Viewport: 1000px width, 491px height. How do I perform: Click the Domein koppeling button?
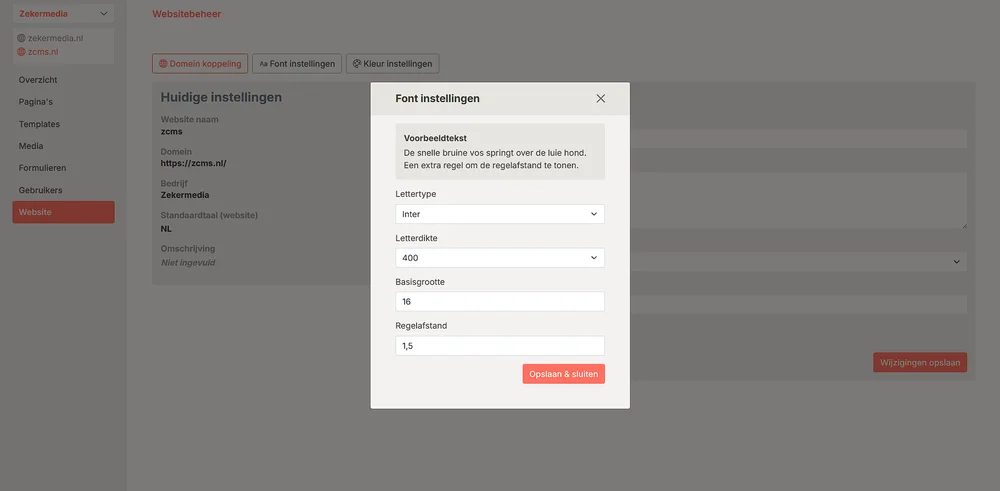[x=200, y=64]
